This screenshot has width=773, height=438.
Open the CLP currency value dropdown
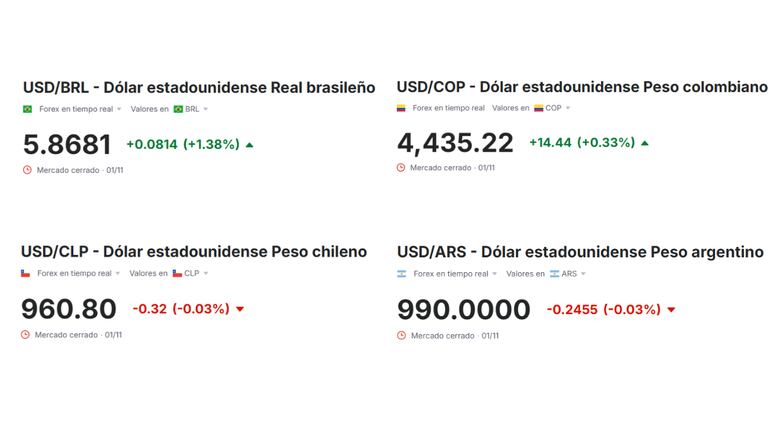190,273
